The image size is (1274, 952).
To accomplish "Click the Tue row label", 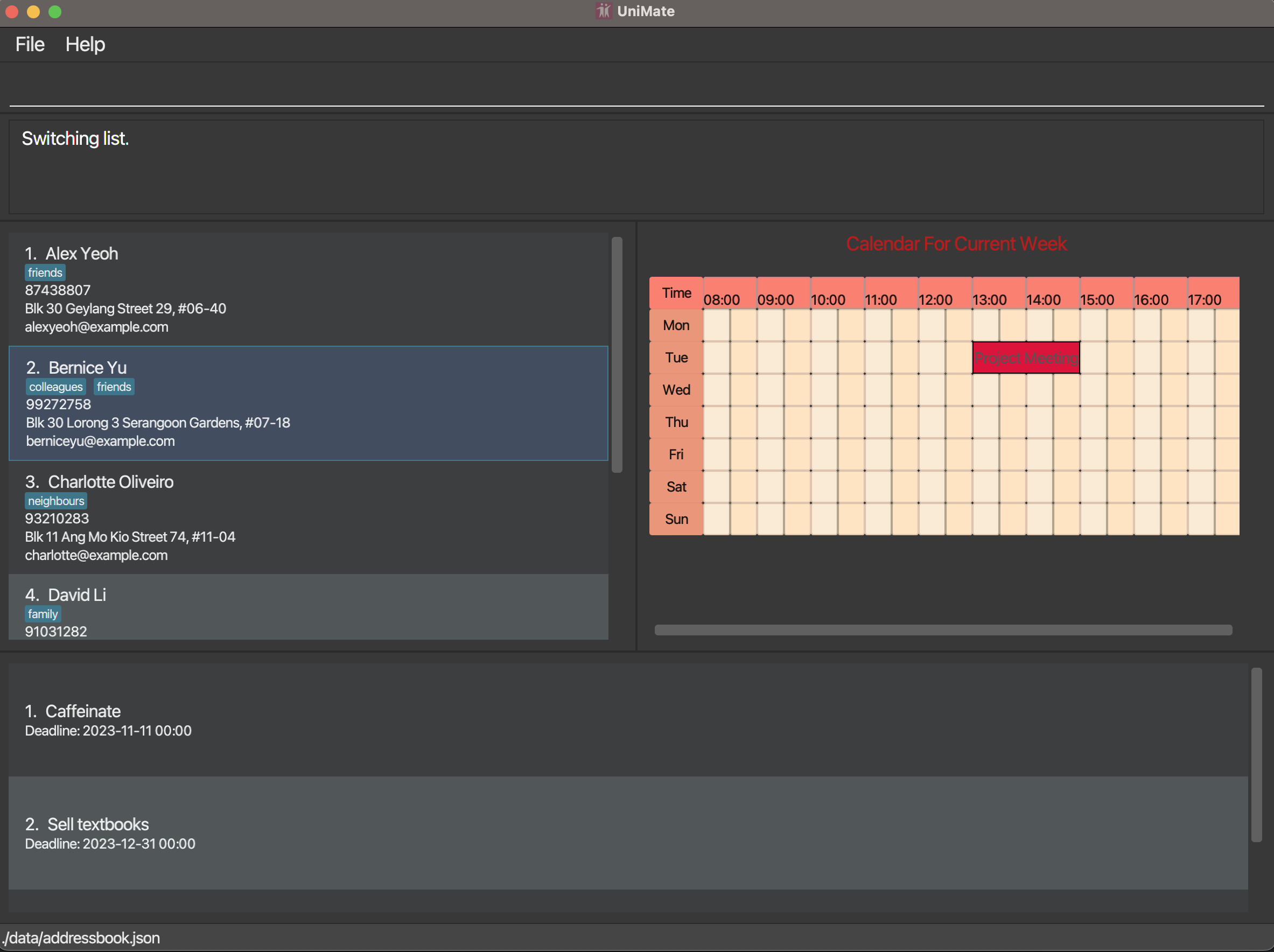I will click(676, 358).
